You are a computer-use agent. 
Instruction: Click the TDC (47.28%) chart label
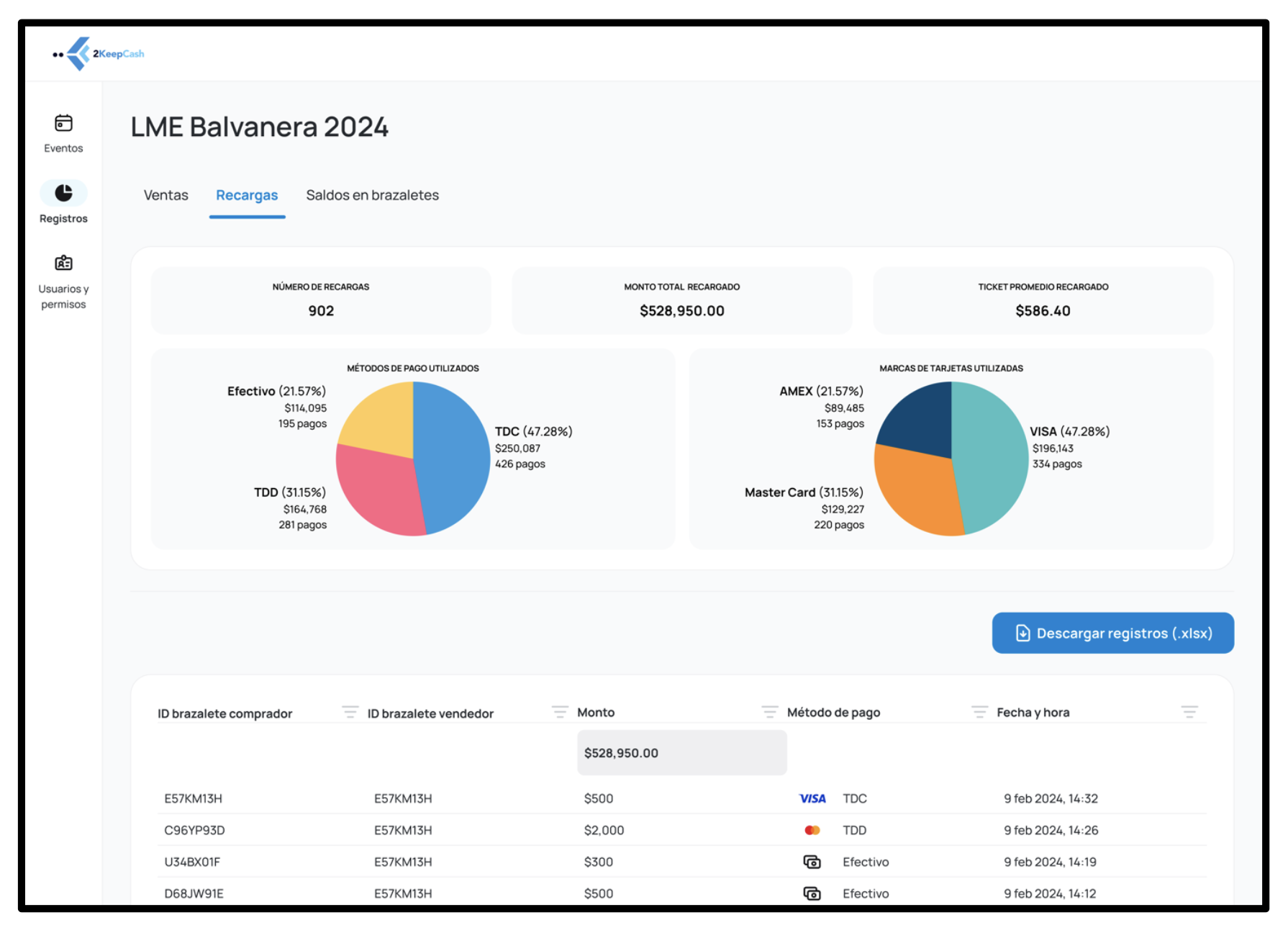coord(534,431)
